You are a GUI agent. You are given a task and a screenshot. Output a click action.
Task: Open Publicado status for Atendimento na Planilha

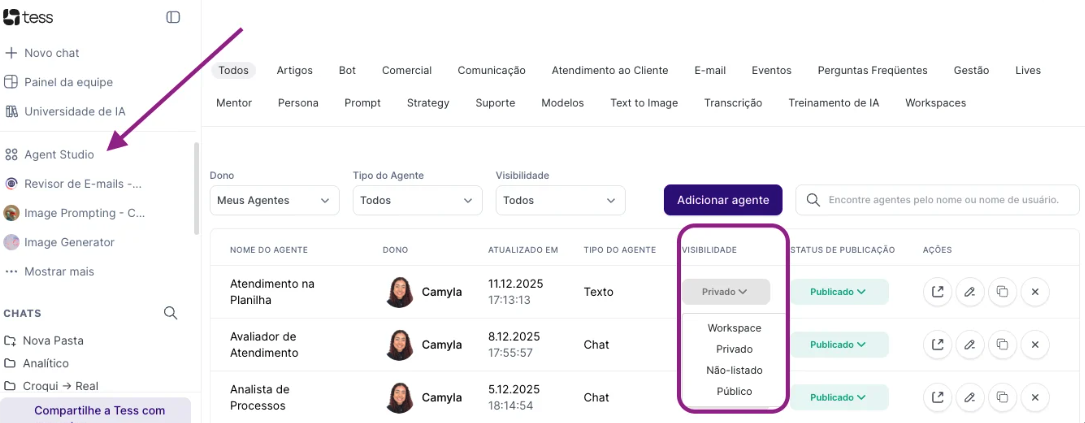click(838, 291)
